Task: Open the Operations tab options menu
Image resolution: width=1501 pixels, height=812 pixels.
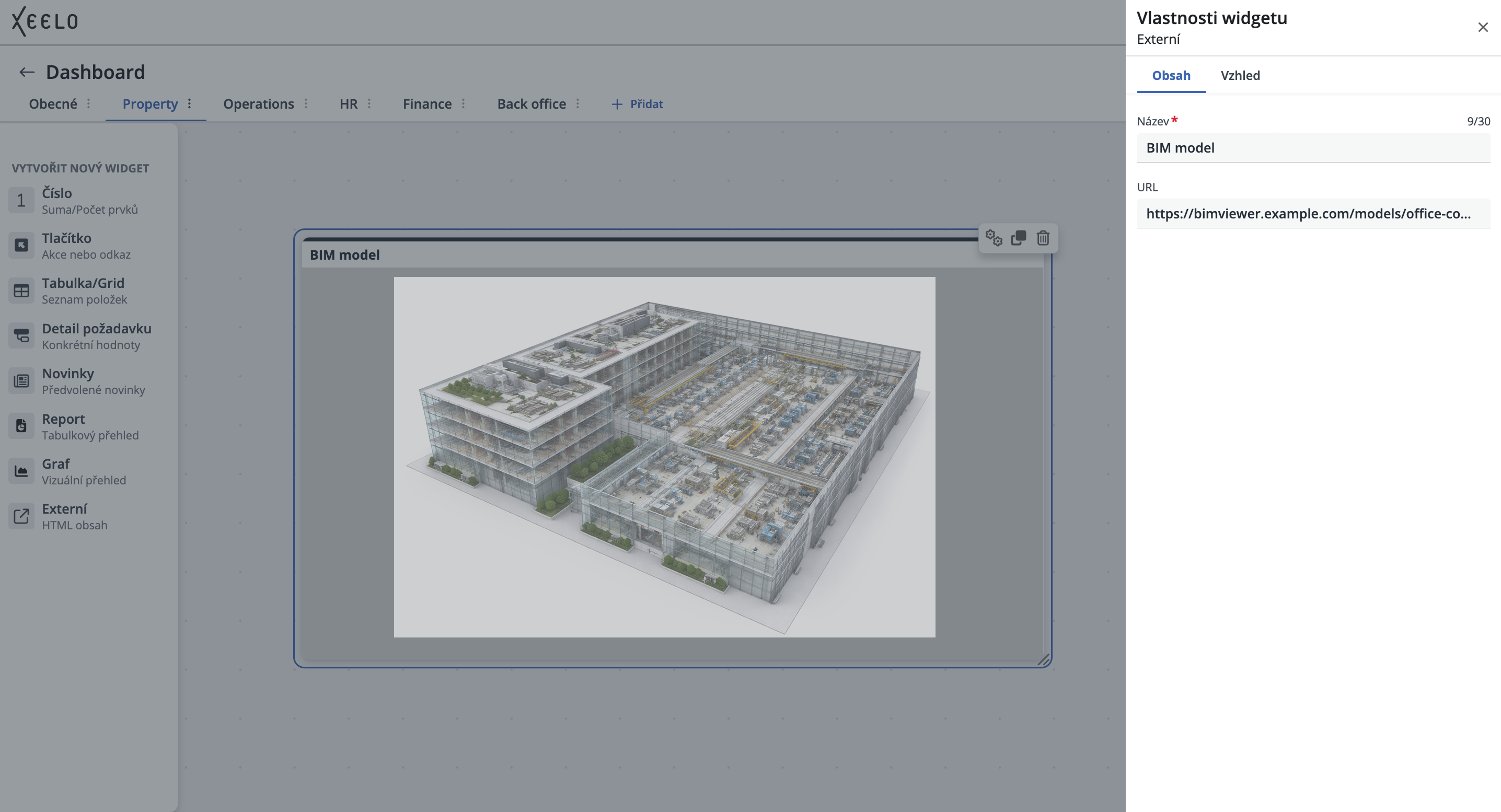Action: pyautogui.click(x=306, y=103)
